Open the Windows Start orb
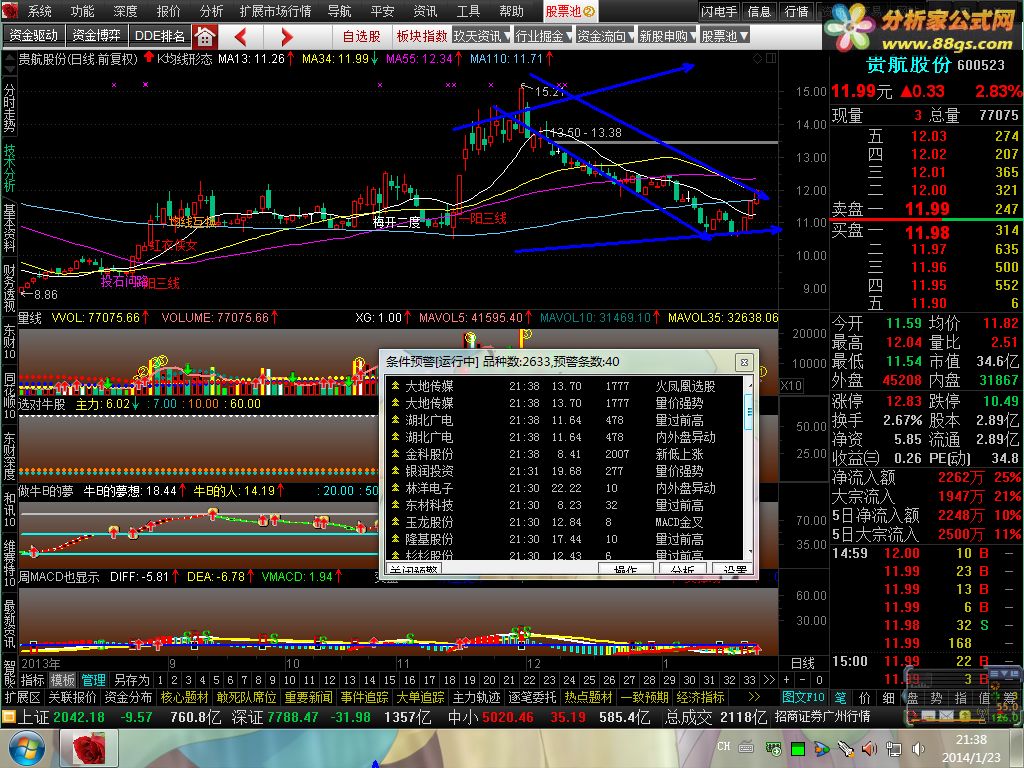The height and width of the screenshot is (768, 1024). [x=25, y=748]
